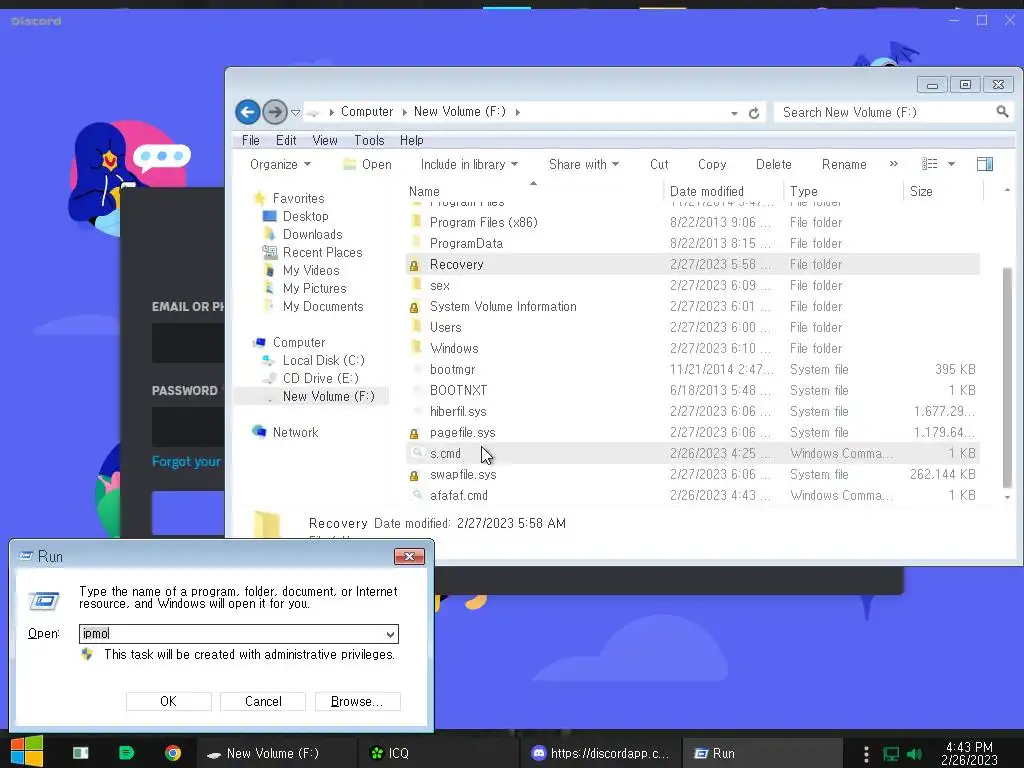Image resolution: width=1024 pixels, height=768 pixels.
Task: Click the Open toolbar button
Action: click(368, 165)
